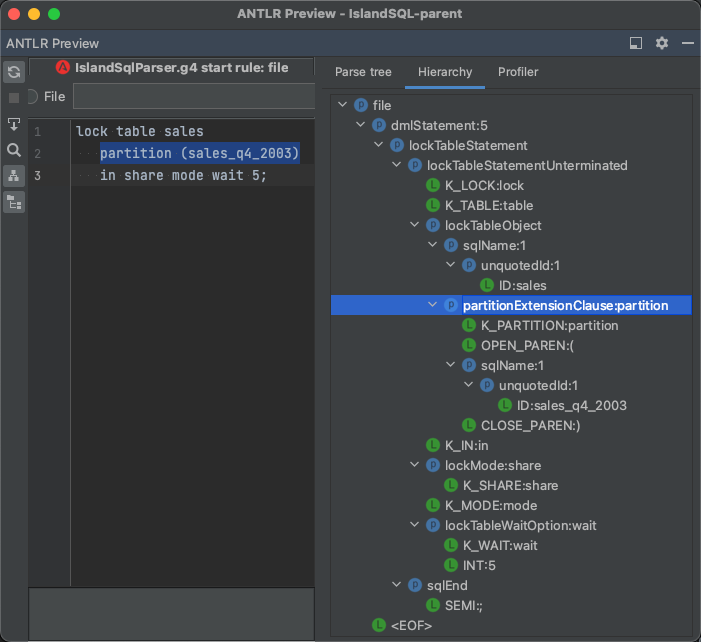This screenshot has height=642, width=701.
Task: Toggle the scroll-from-editor icon in the sidebar
Action: coord(14,124)
